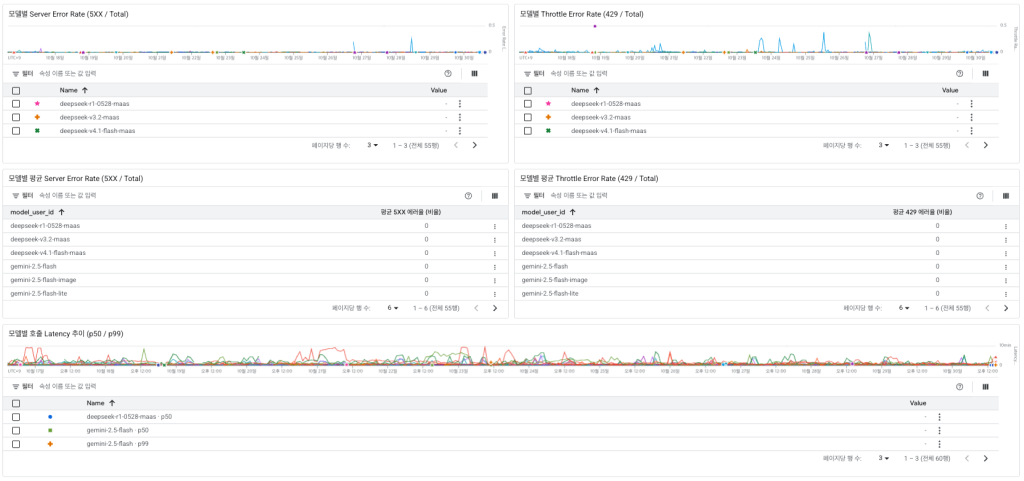Open more options for deepseek-r1-0528-maas · p50 latency row

point(939,416)
